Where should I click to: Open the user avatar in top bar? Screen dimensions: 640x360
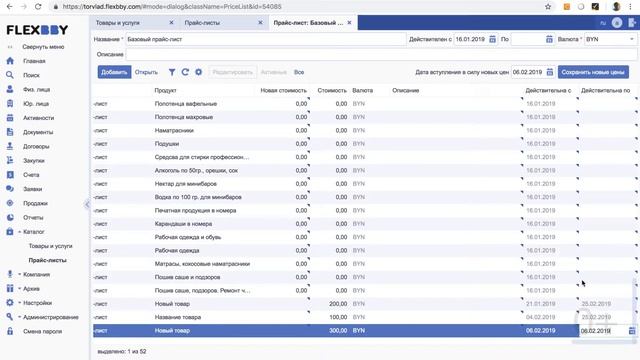[617, 23]
